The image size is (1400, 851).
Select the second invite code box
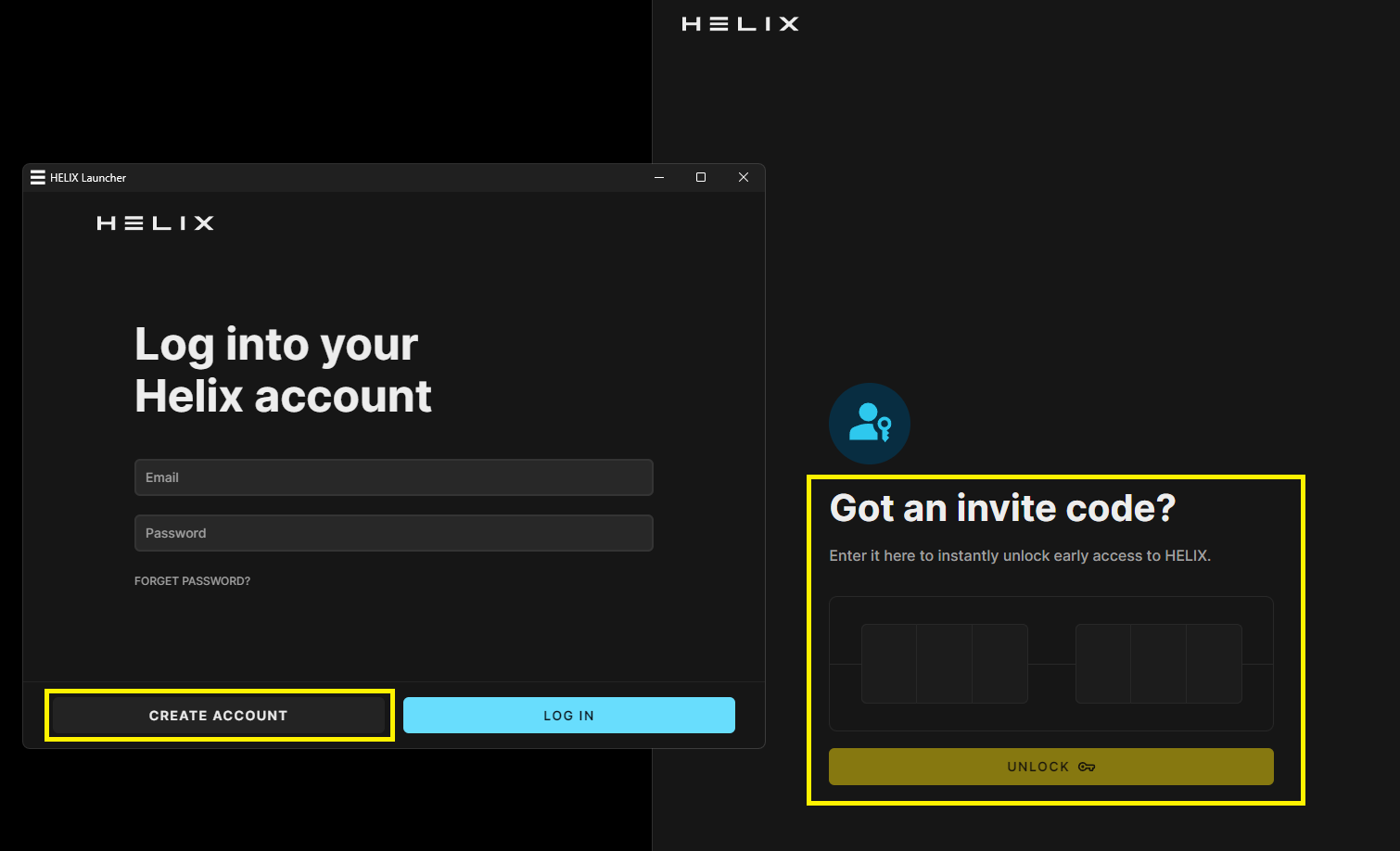[x=944, y=664]
